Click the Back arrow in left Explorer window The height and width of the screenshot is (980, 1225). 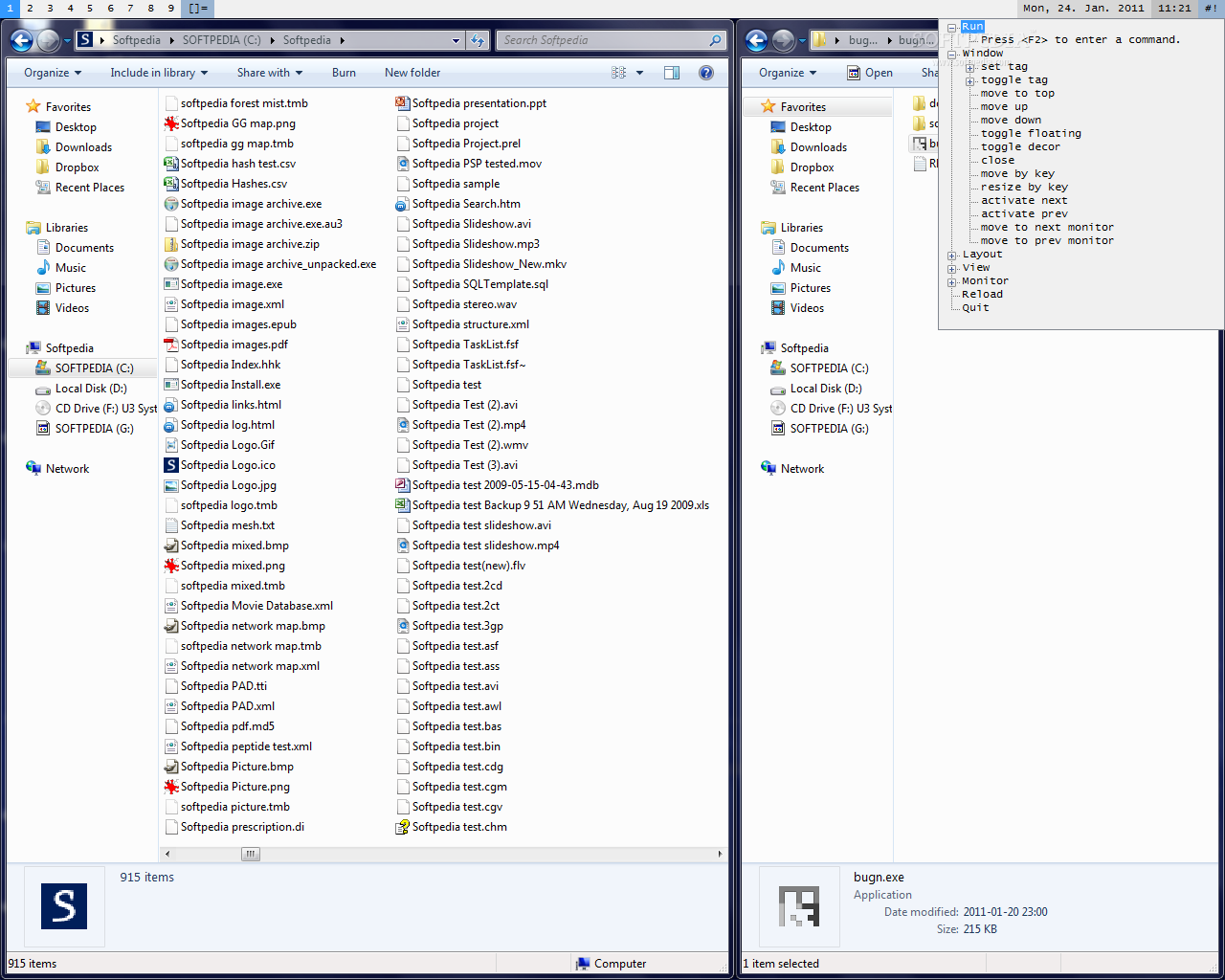coord(21,40)
